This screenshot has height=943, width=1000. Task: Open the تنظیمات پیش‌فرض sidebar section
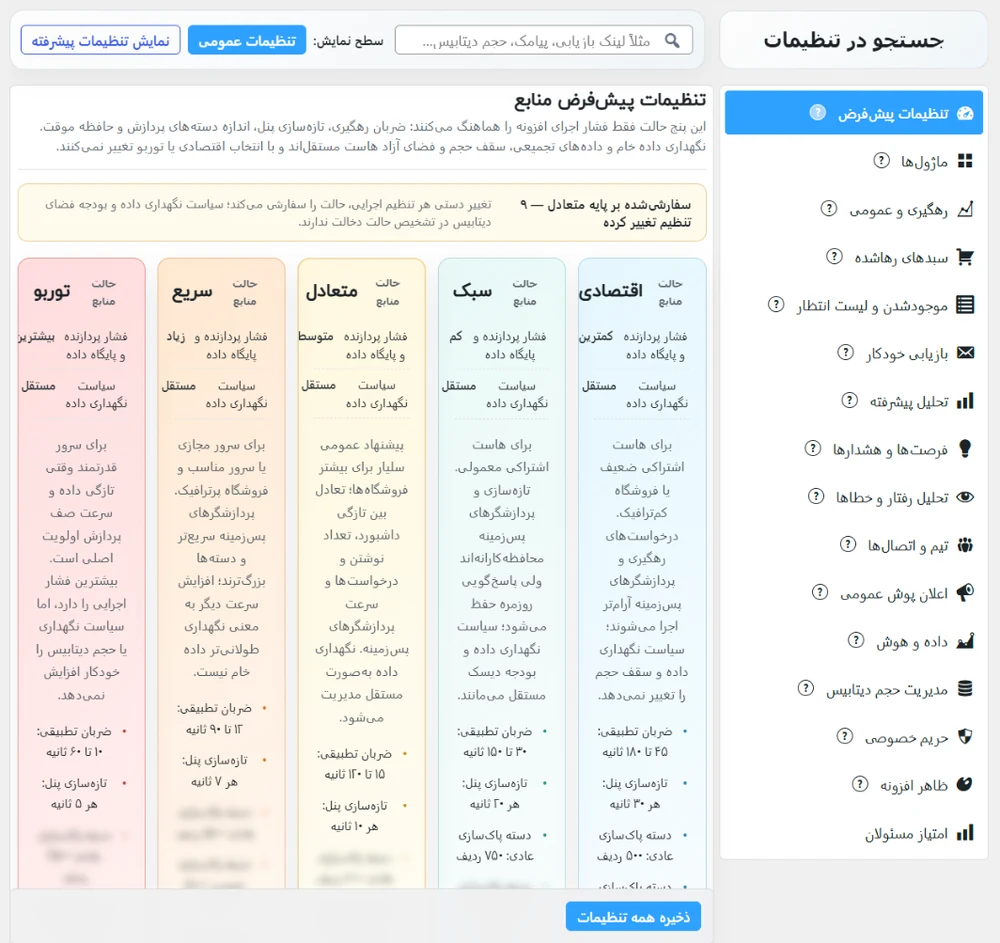point(853,113)
